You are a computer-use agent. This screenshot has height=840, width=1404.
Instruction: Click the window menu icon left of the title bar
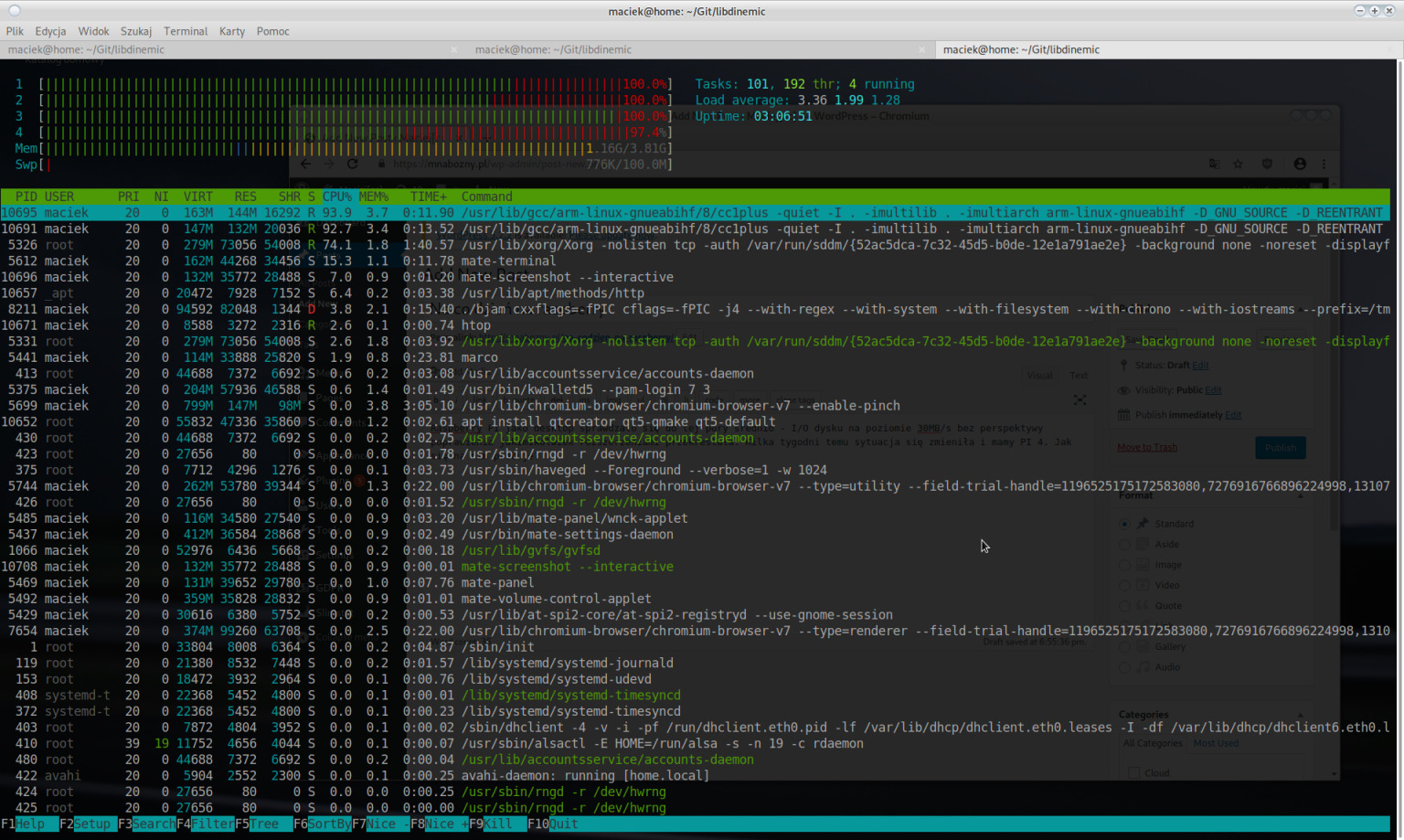14,11
